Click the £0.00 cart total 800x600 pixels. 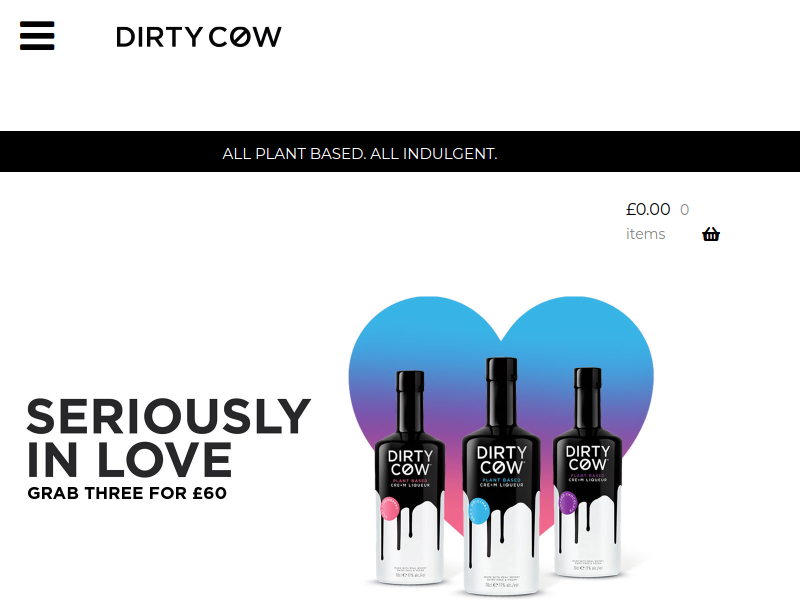[648, 209]
